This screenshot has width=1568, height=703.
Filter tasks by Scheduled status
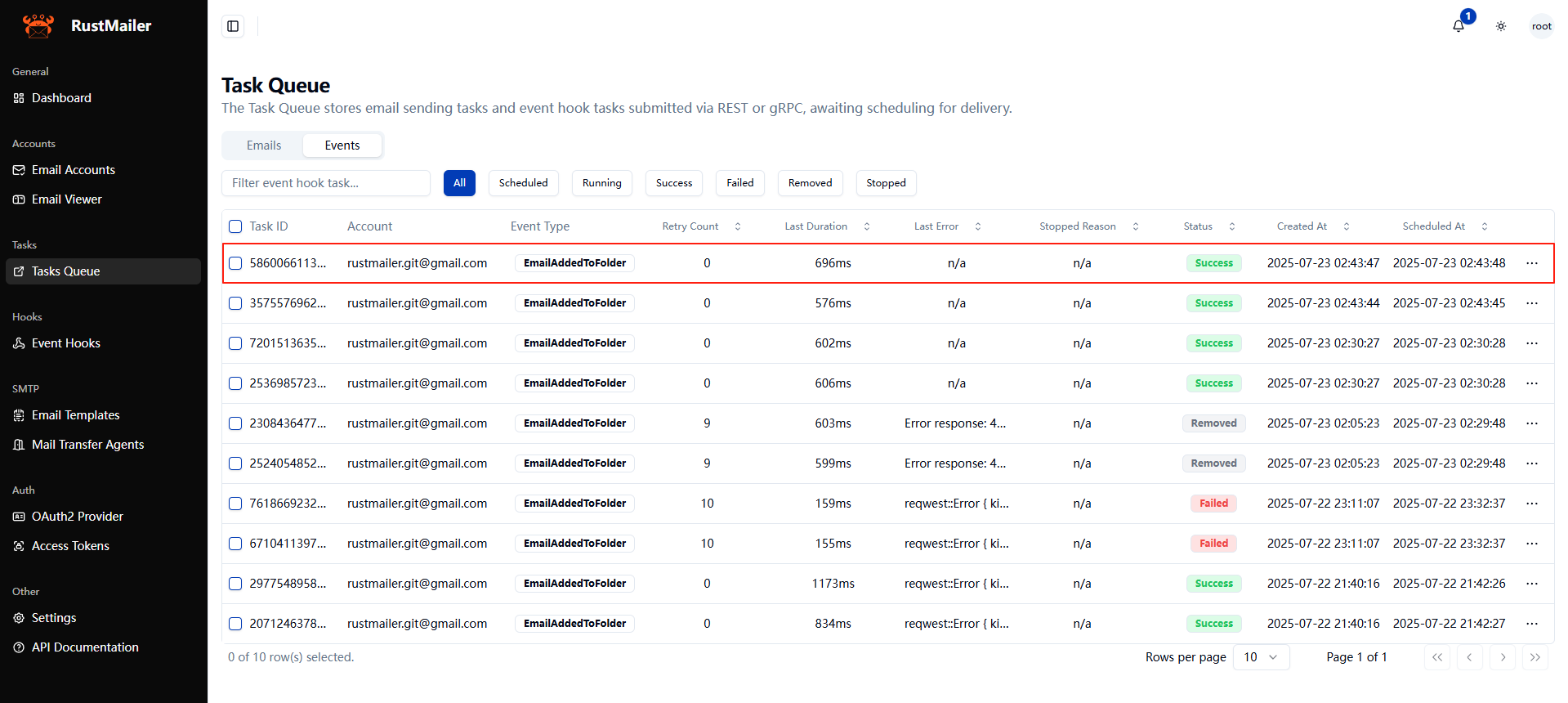(x=524, y=183)
